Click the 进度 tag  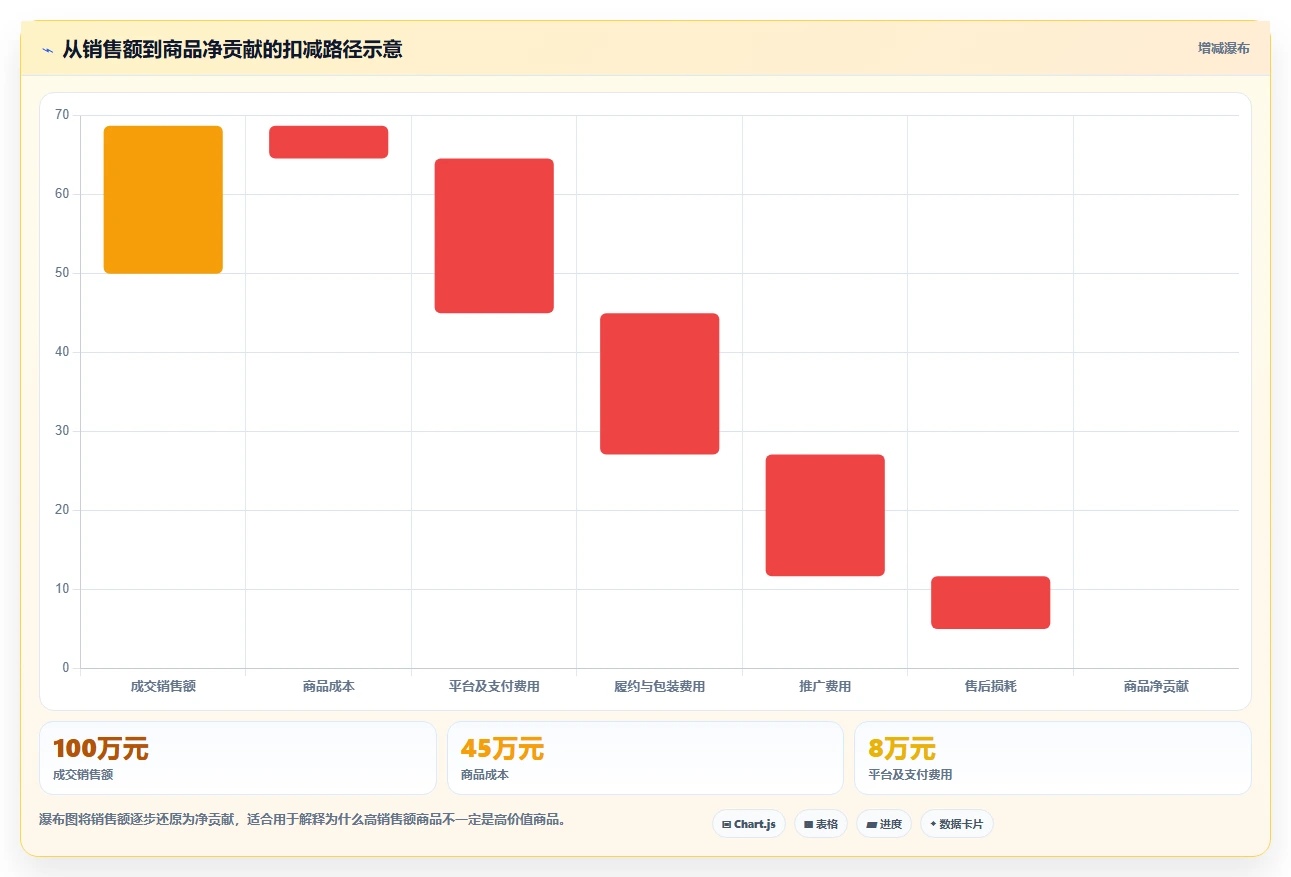884,824
